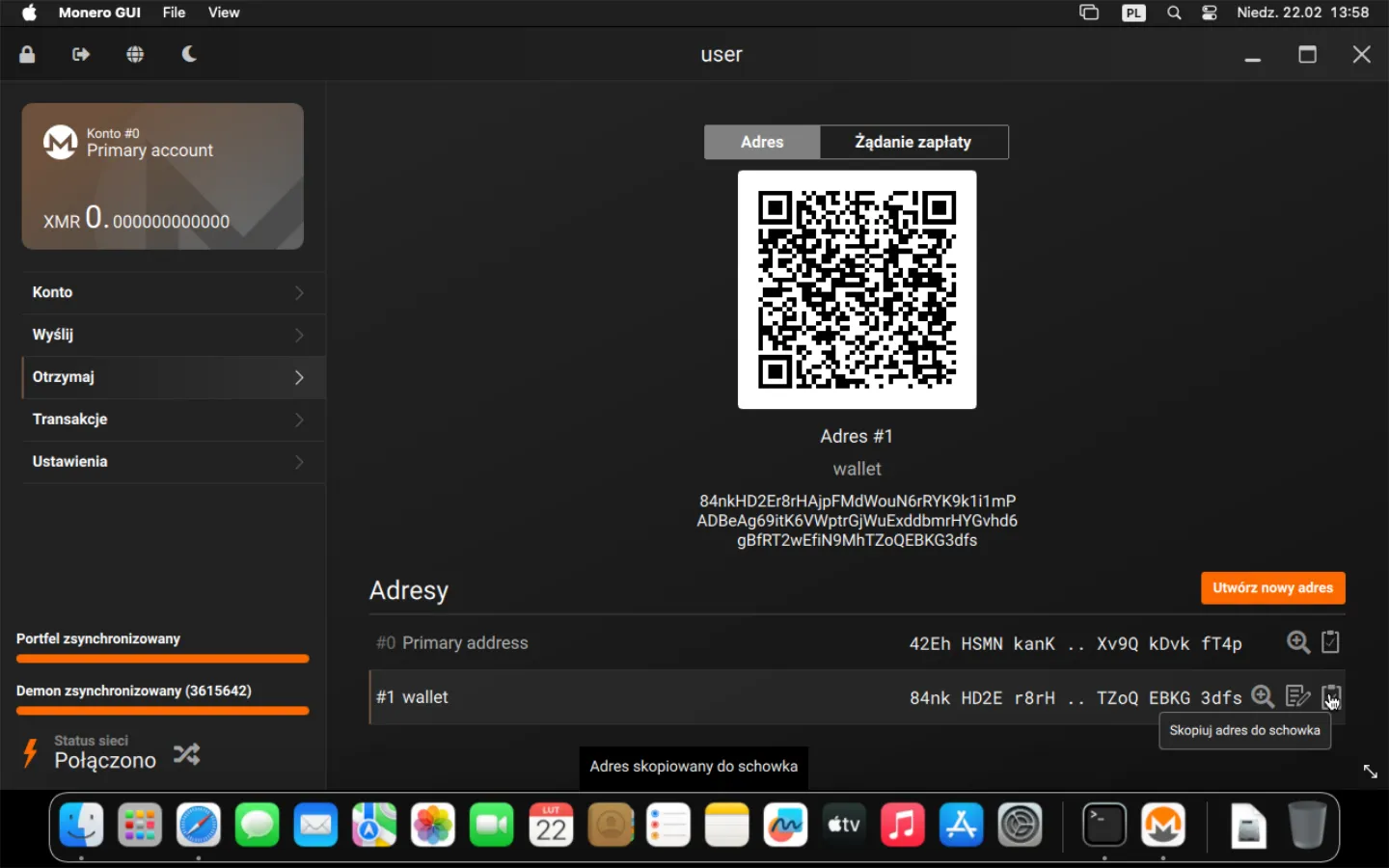This screenshot has height=868, width=1389.
Task: Show details magnifier for Primary address row
Action: (x=1298, y=642)
